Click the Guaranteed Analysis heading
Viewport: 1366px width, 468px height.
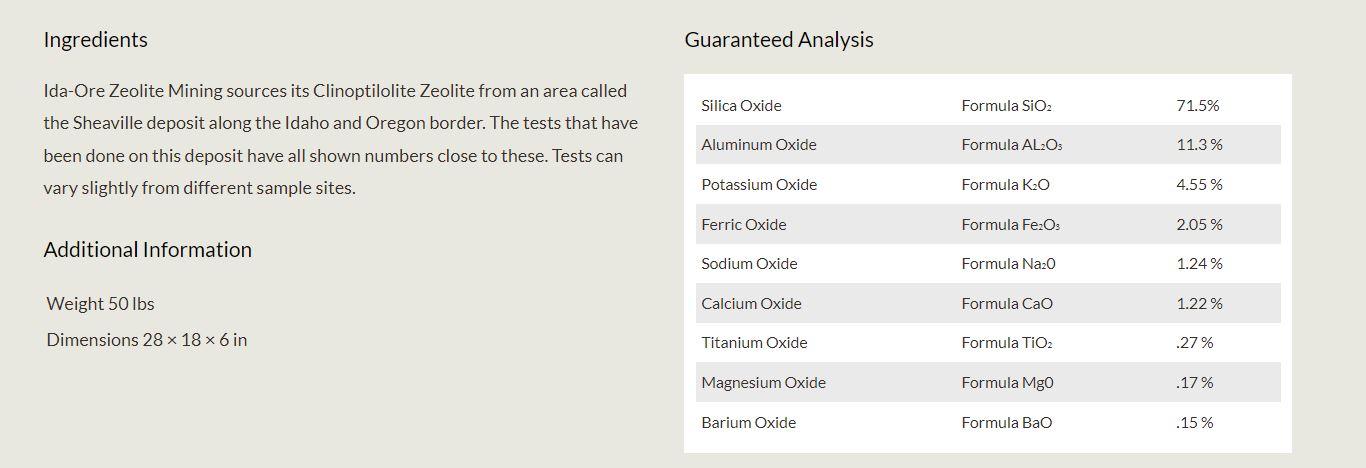(778, 40)
